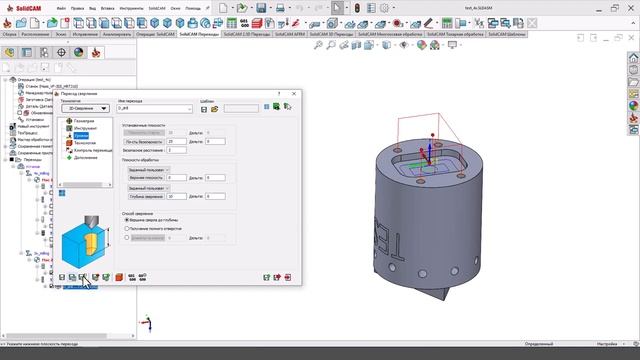This screenshot has height=360, width=640.
Task: Open the upper plane definition dropdown
Action: 149,170
